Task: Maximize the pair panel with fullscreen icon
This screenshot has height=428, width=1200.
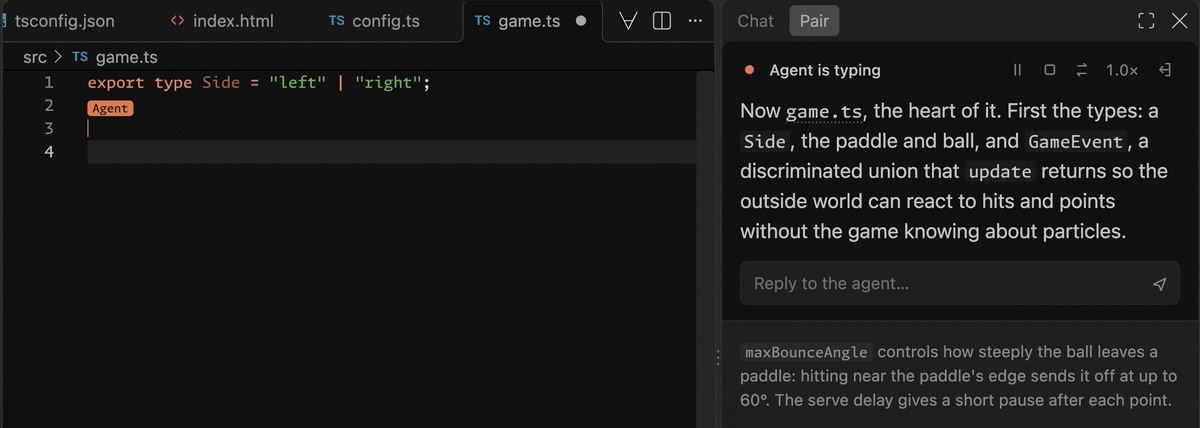Action: pos(1146,21)
